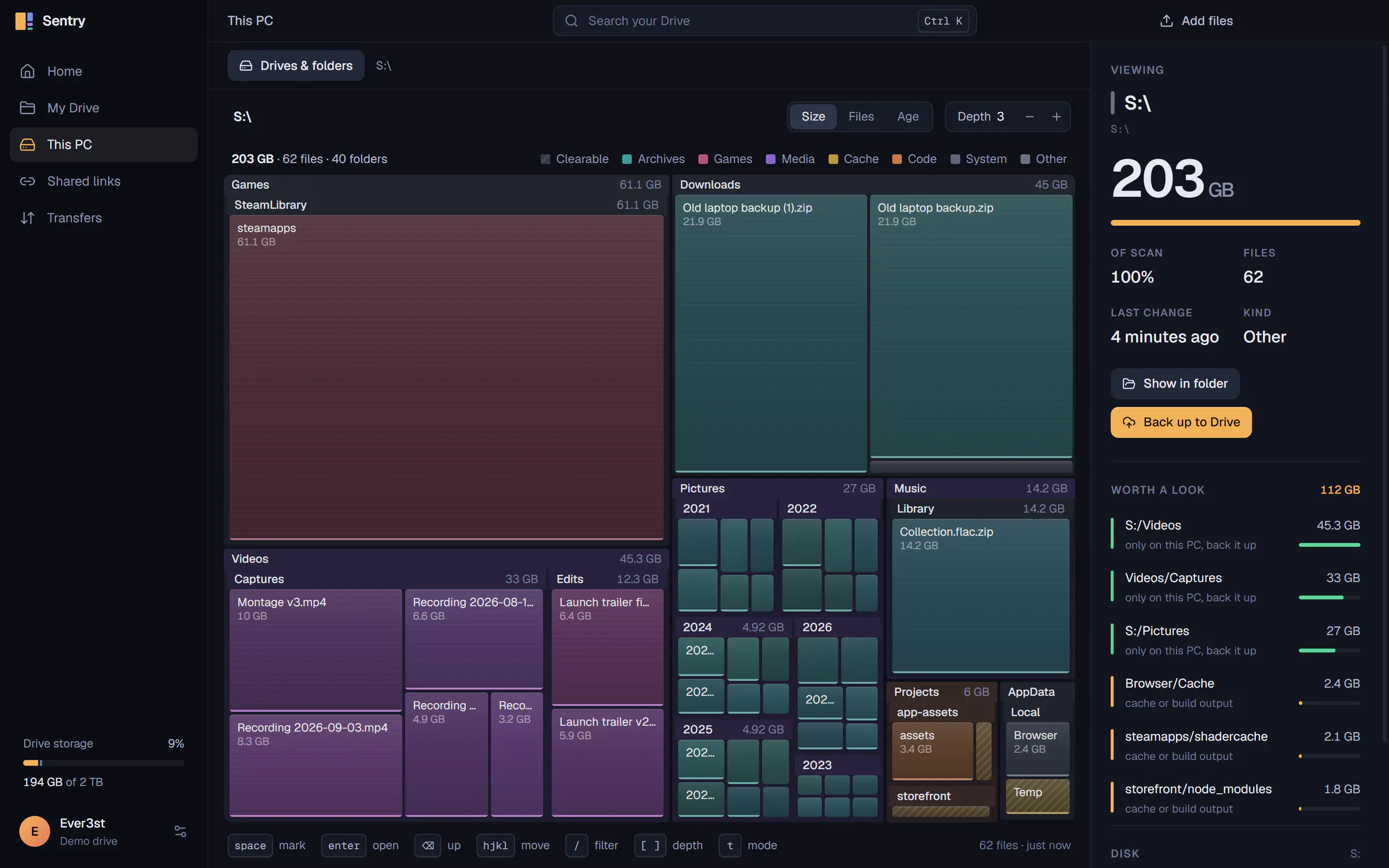Click the My Drive folder icon

coord(27,108)
